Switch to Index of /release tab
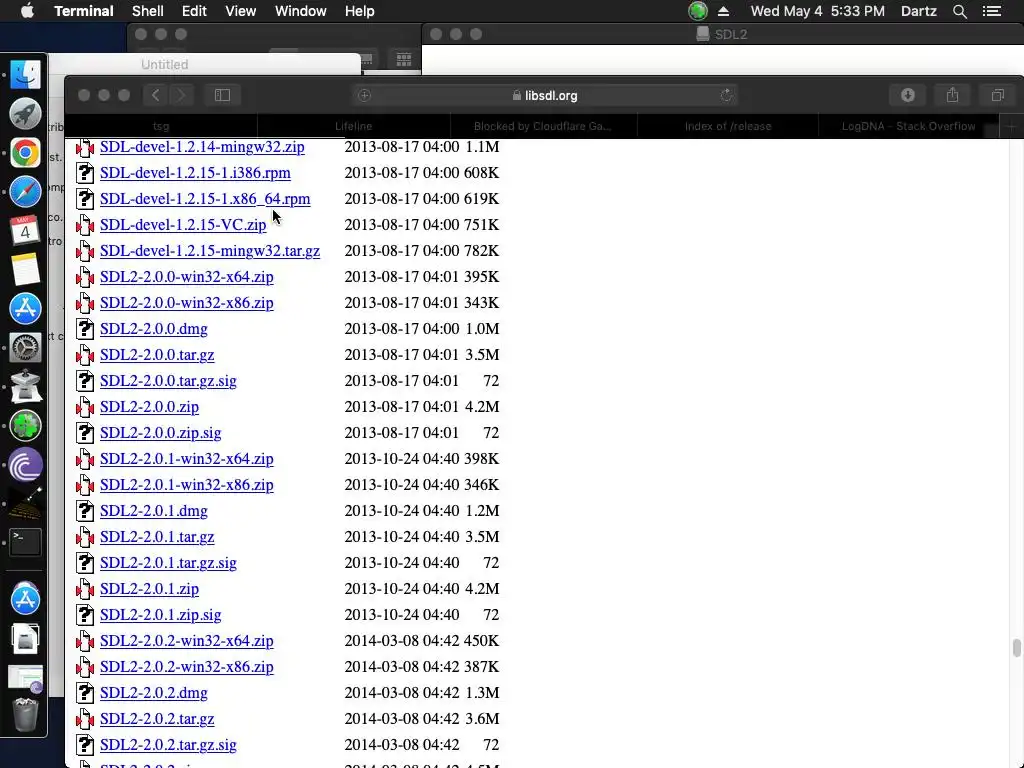1024x768 pixels. coord(728,126)
